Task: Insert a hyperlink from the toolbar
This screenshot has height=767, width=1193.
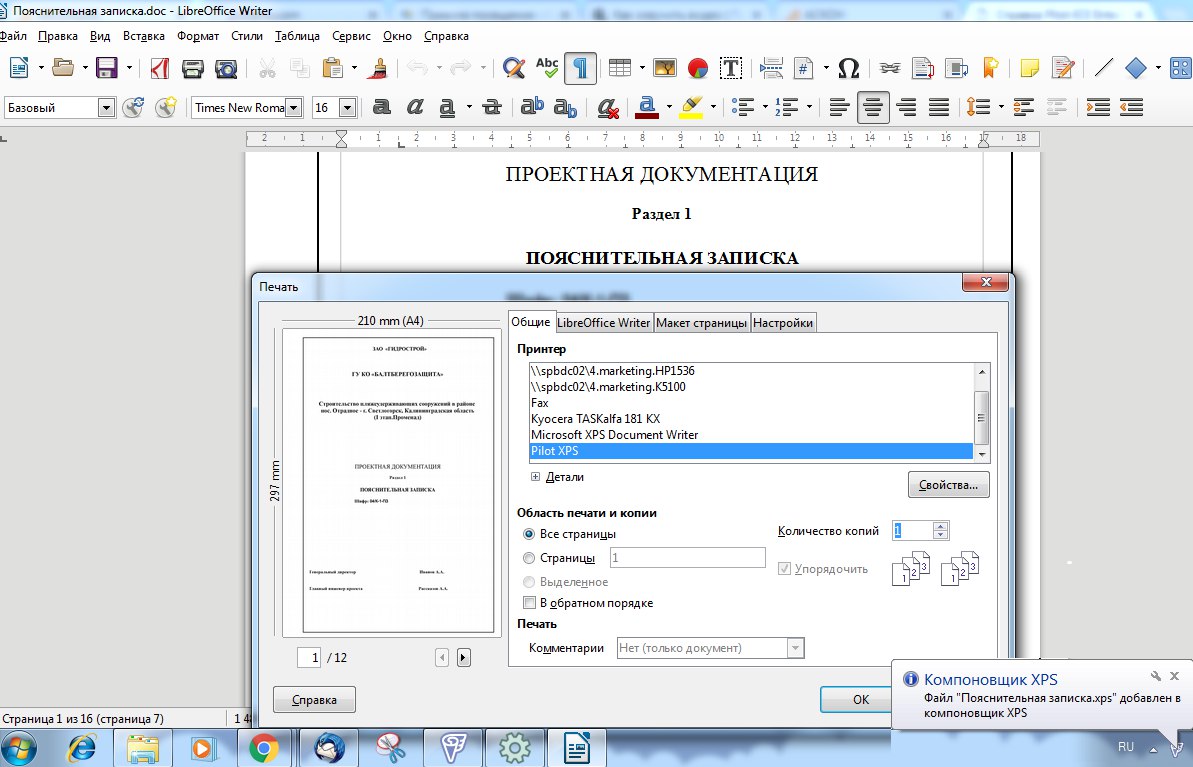Action: 889,68
